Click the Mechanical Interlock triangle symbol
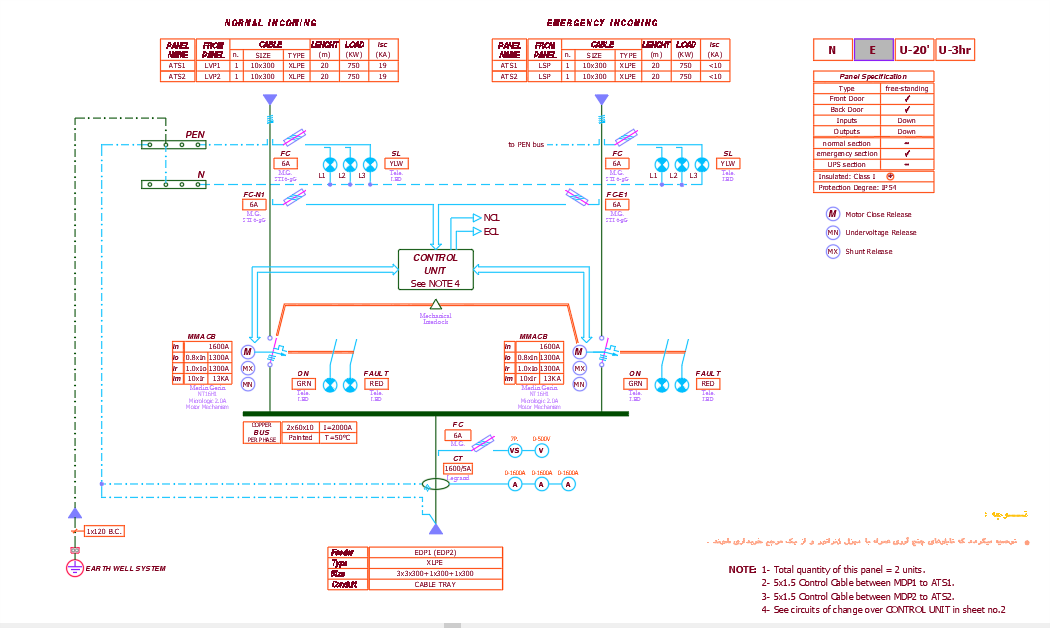 pos(435,305)
